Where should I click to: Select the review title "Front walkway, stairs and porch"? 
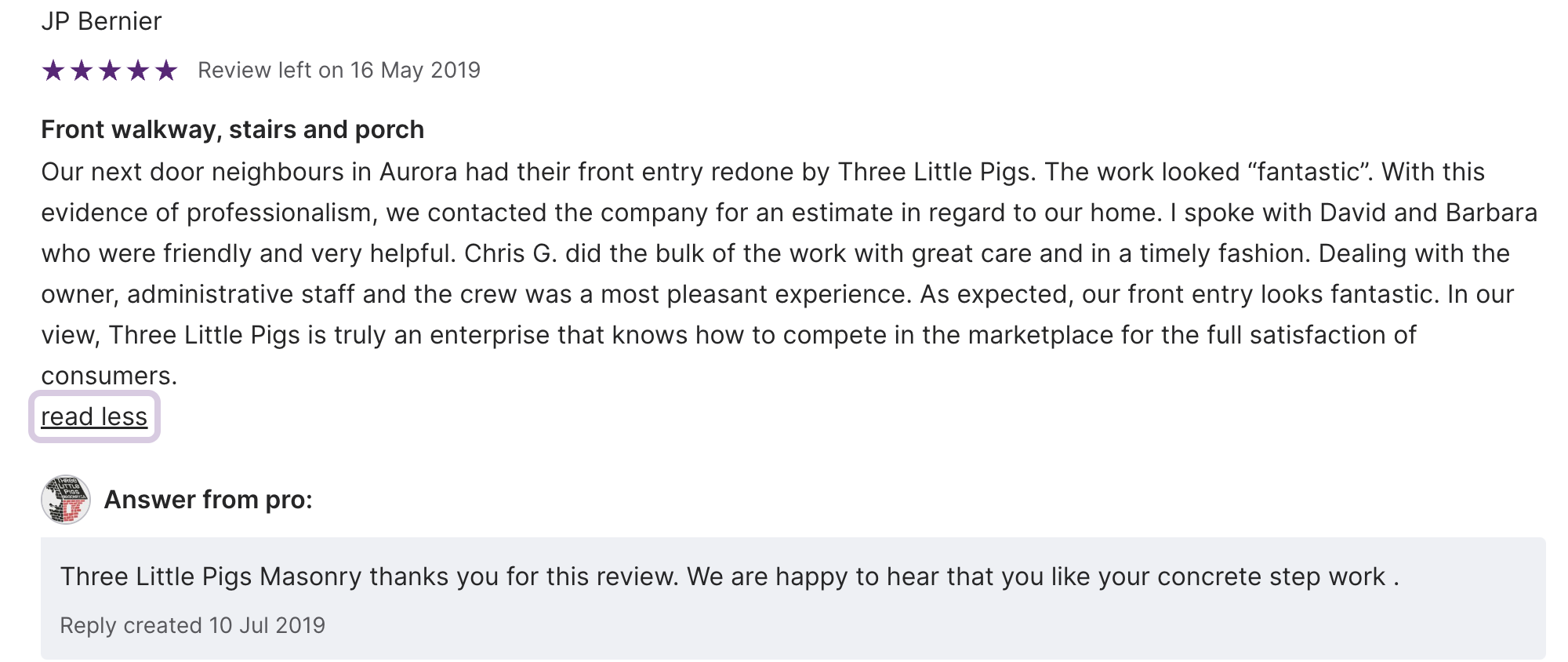click(232, 129)
